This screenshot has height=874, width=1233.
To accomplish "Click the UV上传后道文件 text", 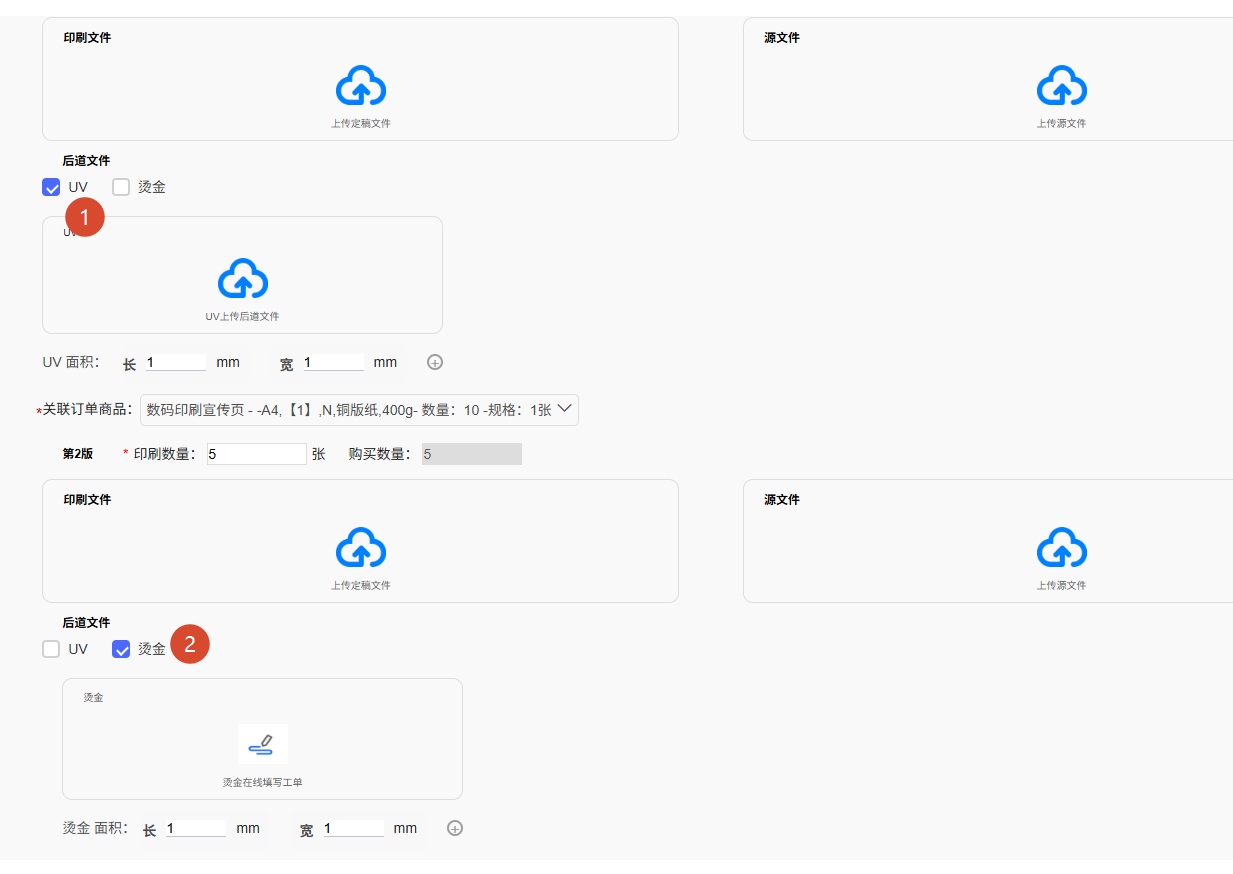I will 243,316.
